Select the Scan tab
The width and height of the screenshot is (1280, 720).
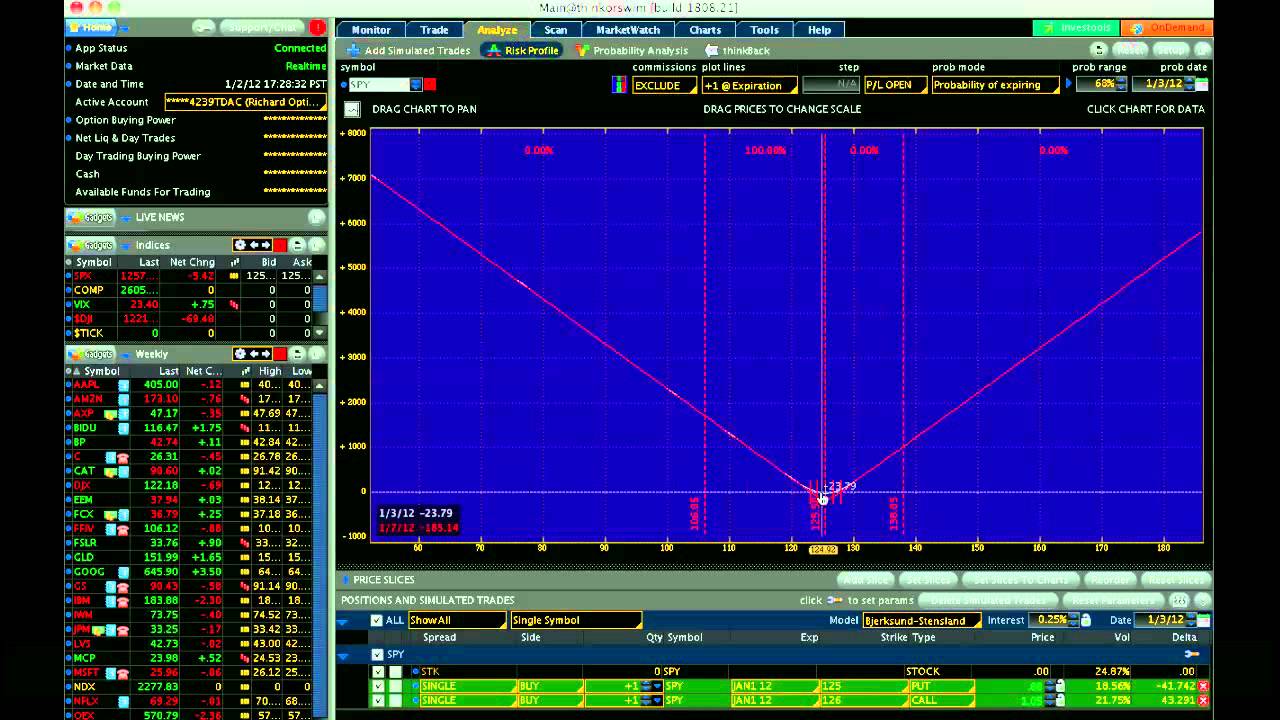point(555,29)
